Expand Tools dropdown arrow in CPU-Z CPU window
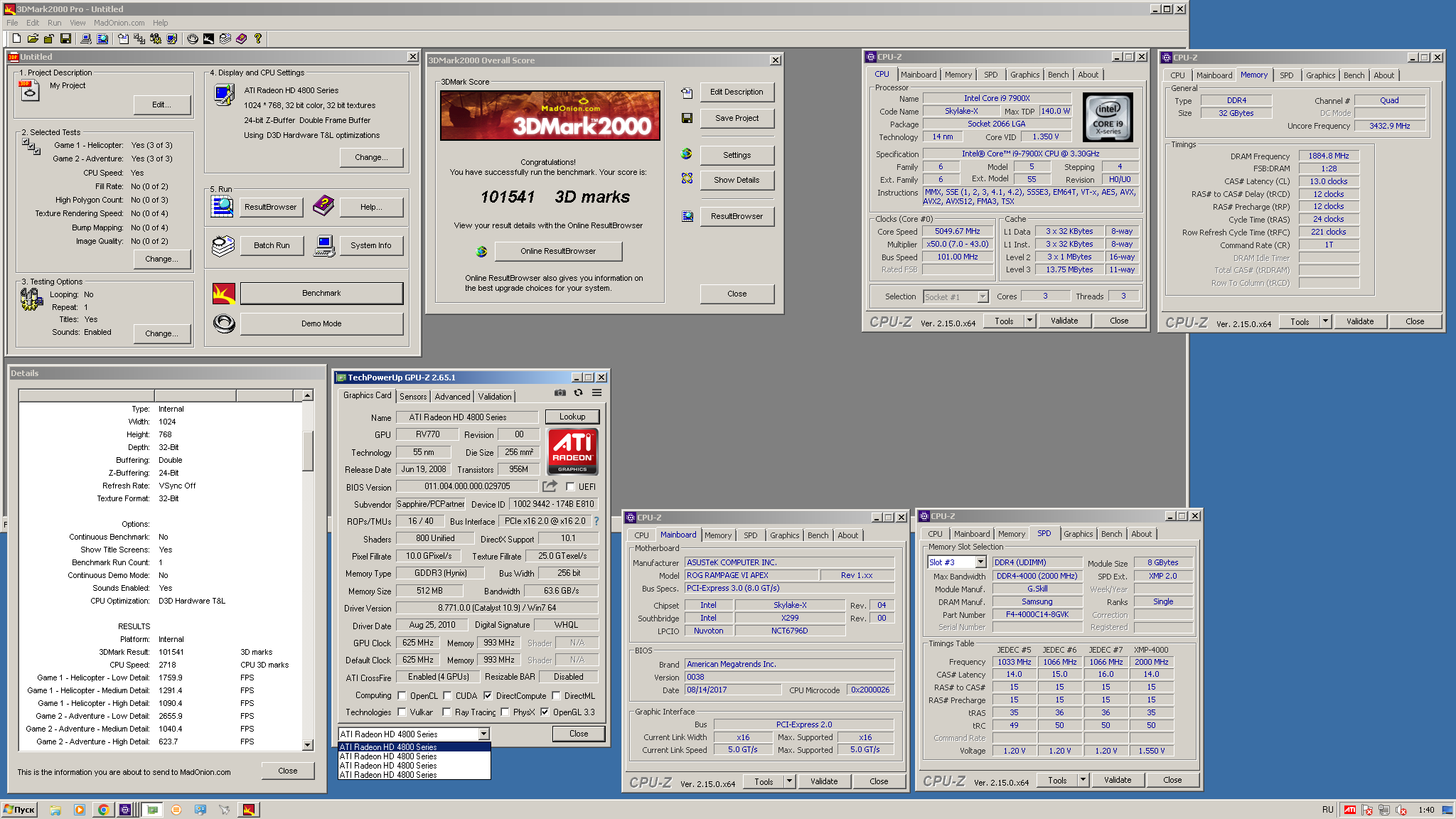This screenshot has width=1456, height=819. coord(1029,321)
